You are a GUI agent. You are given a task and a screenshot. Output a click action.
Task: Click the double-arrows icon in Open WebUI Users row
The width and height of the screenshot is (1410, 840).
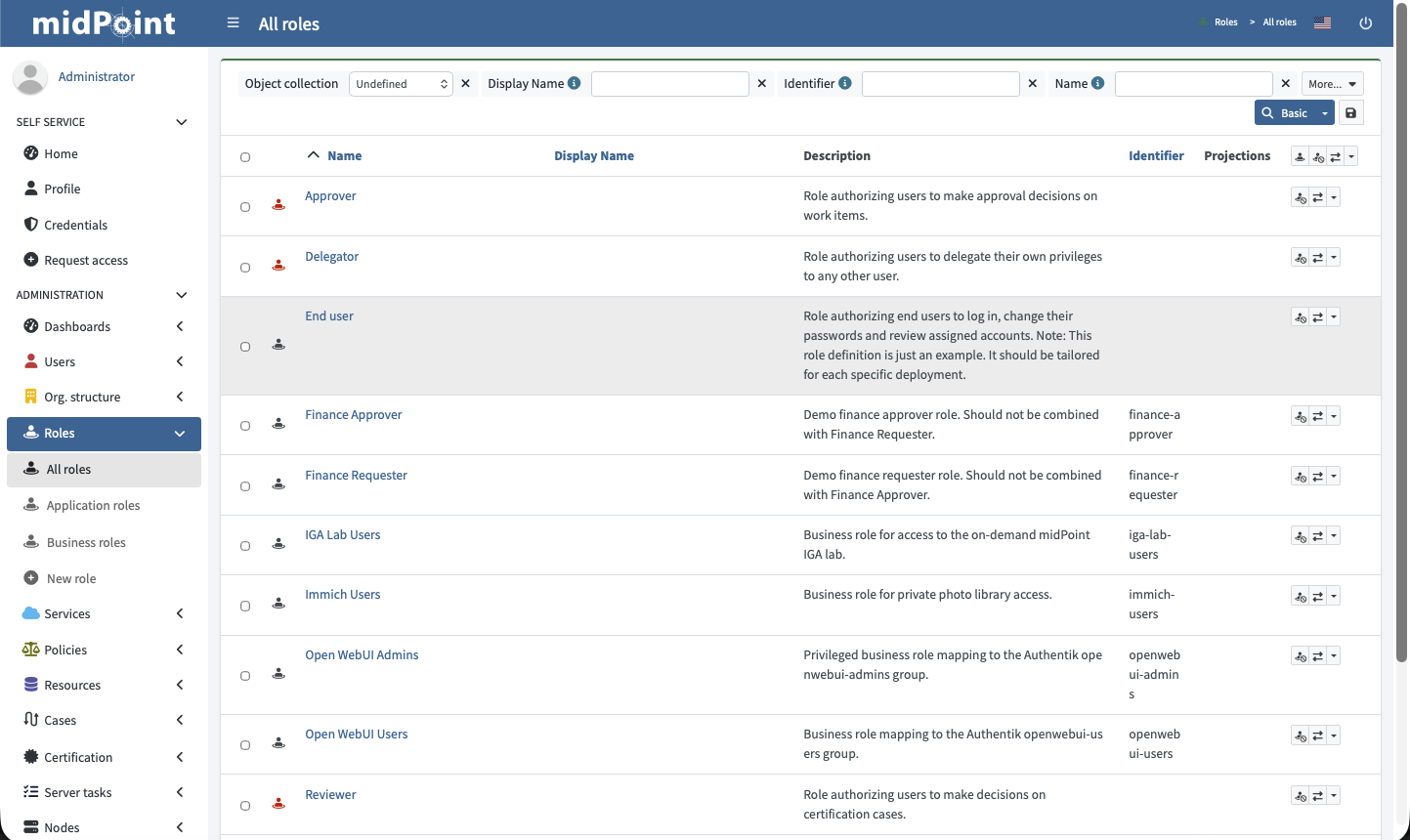point(1317,735)
